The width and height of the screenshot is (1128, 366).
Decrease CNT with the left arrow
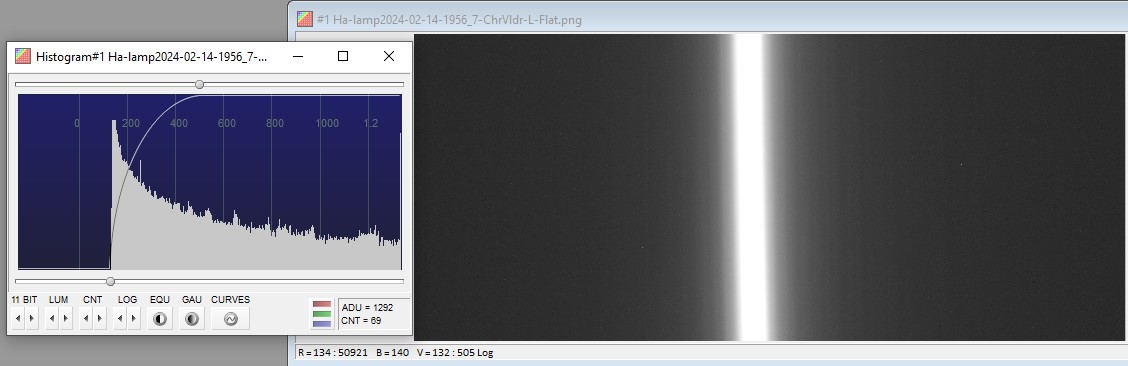pyautogui.click(x=86, y=319)
